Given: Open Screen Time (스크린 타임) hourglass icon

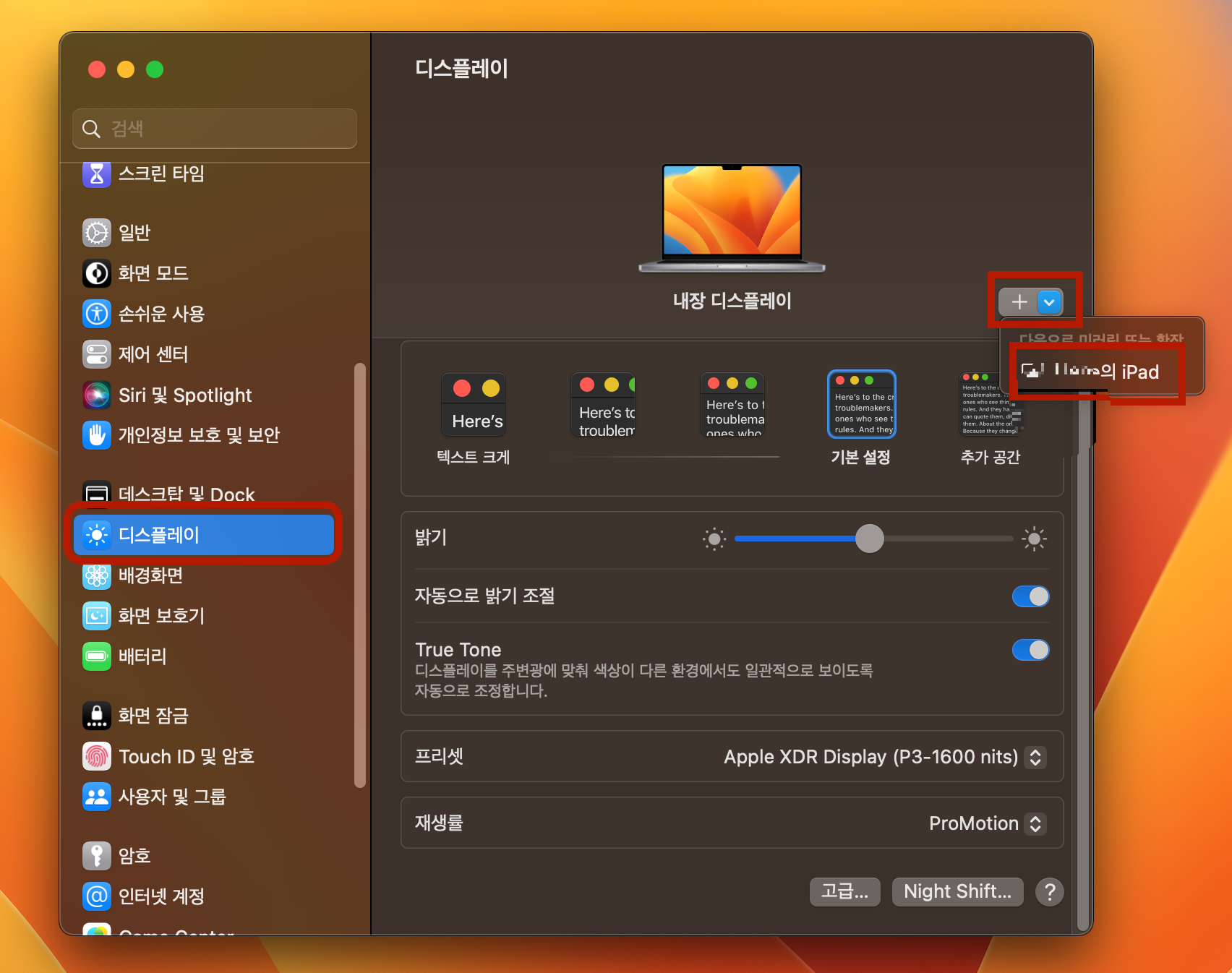Looking at the screenshot, I should 97,173.
